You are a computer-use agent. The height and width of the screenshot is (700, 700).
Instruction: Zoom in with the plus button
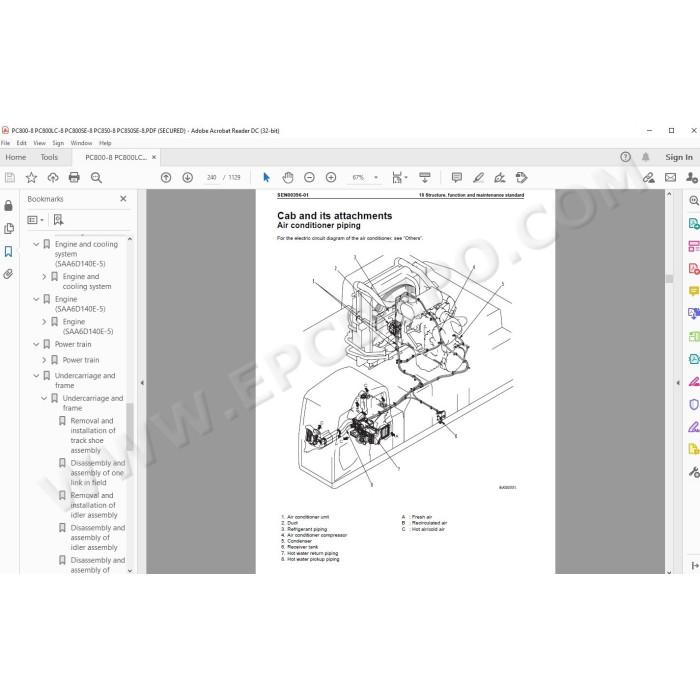[x=331, y=178]
